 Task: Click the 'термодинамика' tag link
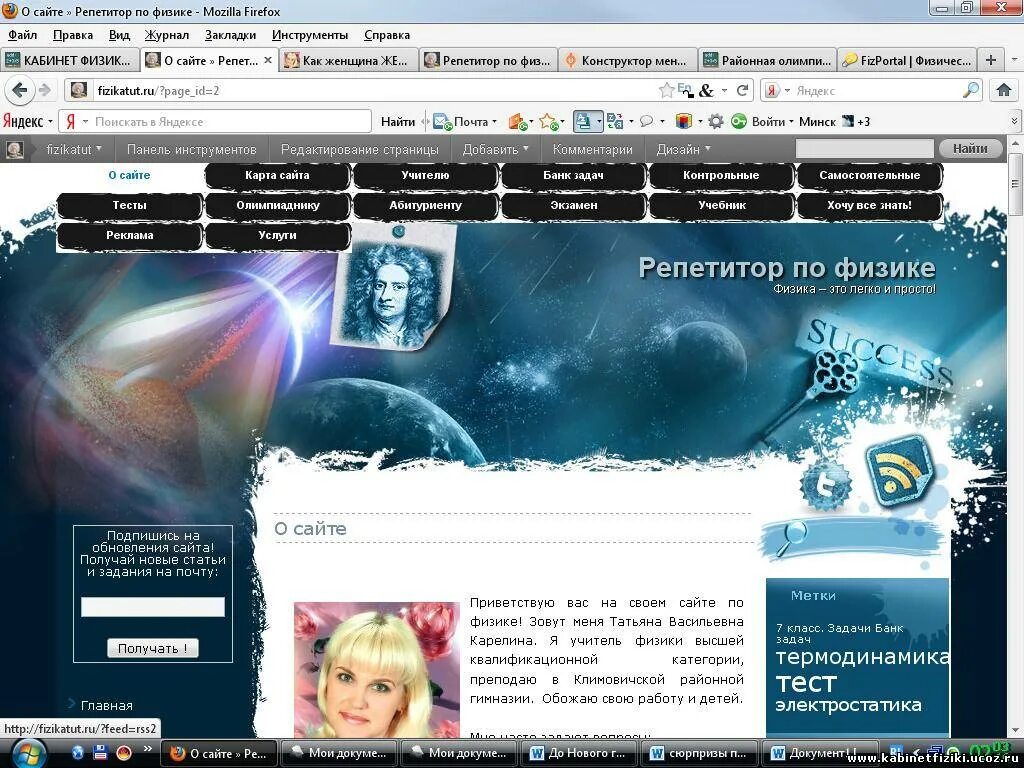(861, 657)
